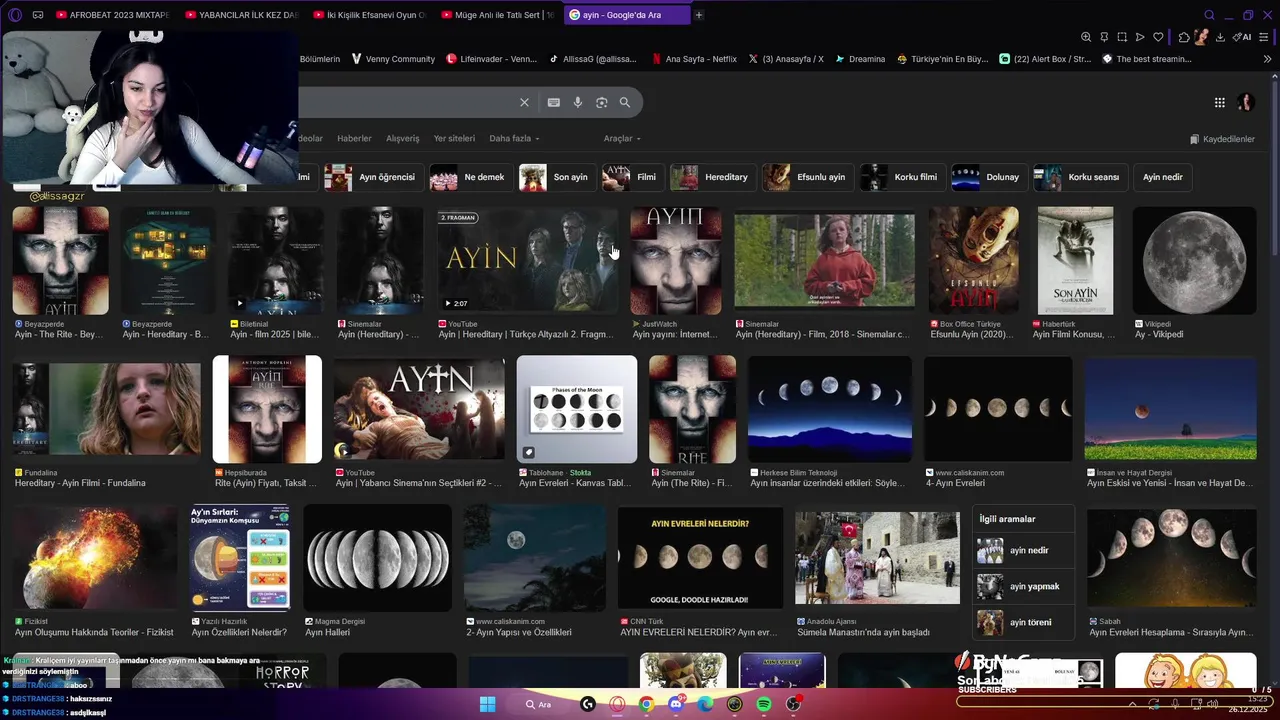Open the downloads icon in browser toolbar

[x=1220, y=37]
